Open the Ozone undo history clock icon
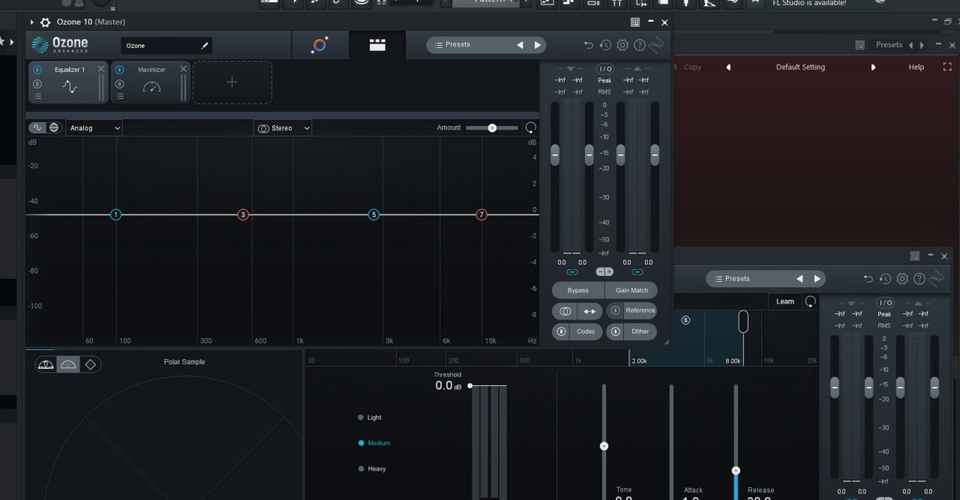Image resolution: width=960 pixels, height=500 pixels. pyautogui.click(x=605, y=45)
